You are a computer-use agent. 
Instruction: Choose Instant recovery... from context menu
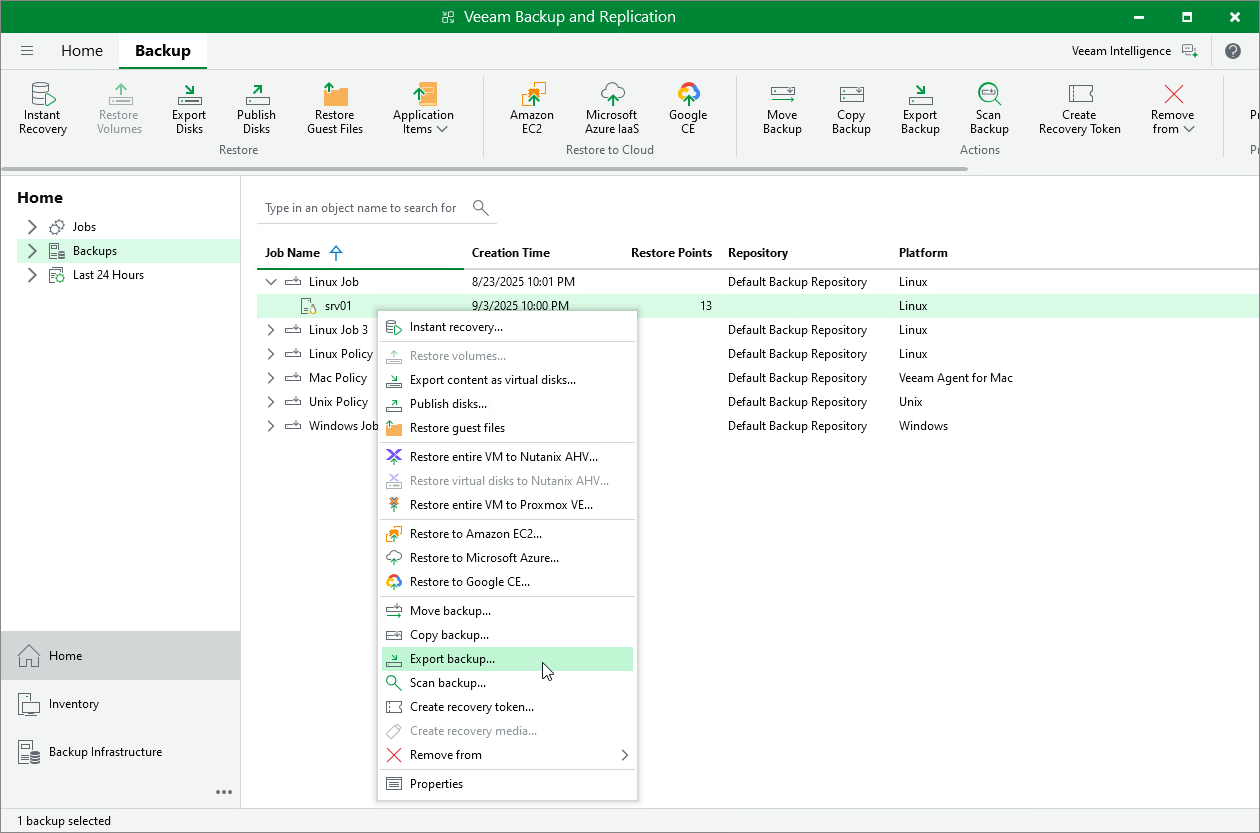[508, 327]
